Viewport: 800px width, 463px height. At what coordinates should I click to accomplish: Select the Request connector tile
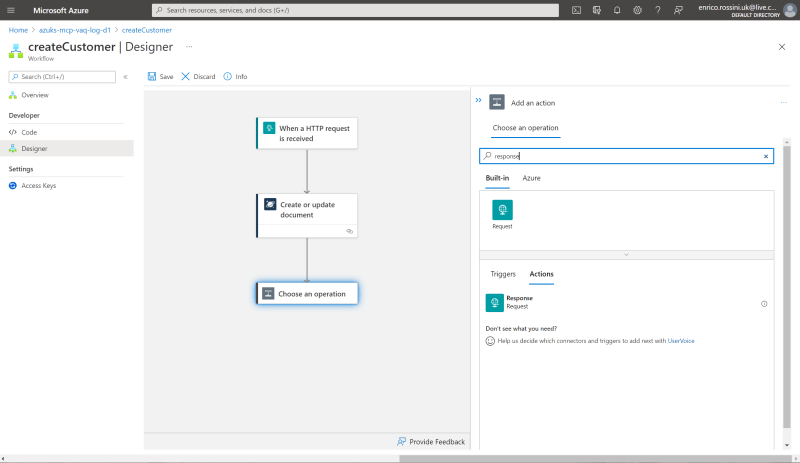coord(503,214)
